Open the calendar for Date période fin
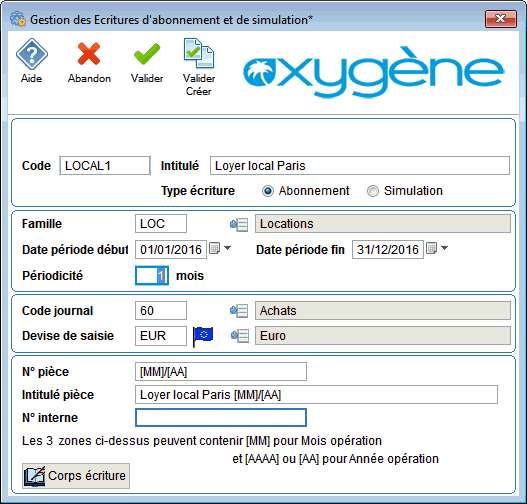 (431, 248)
